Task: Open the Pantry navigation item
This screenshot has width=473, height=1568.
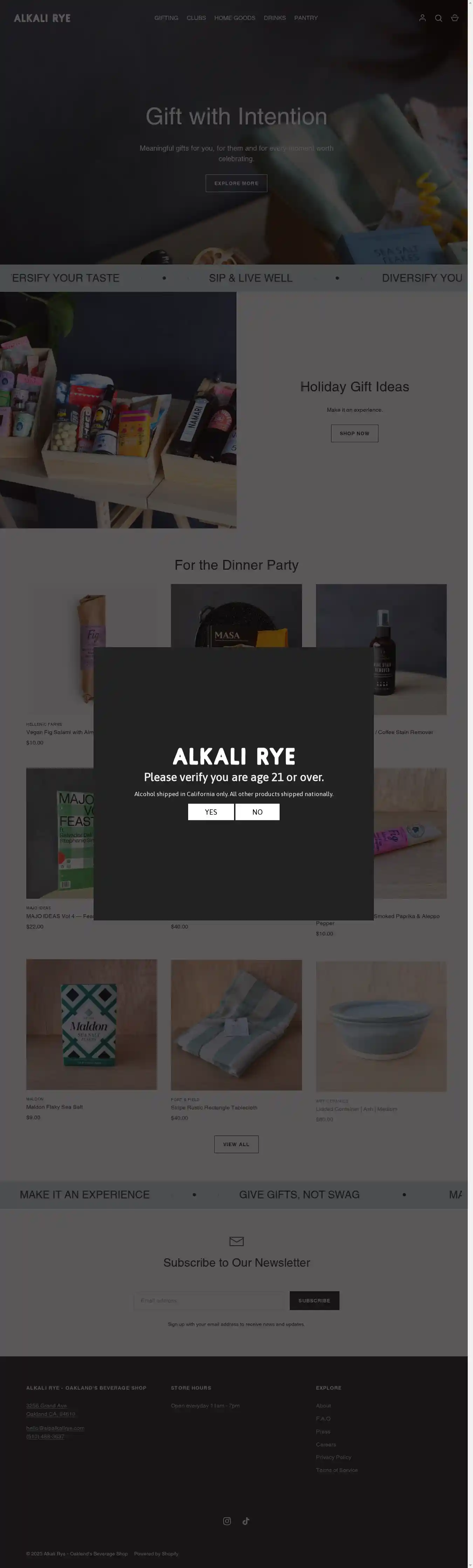Action: [x=306, y=18]
